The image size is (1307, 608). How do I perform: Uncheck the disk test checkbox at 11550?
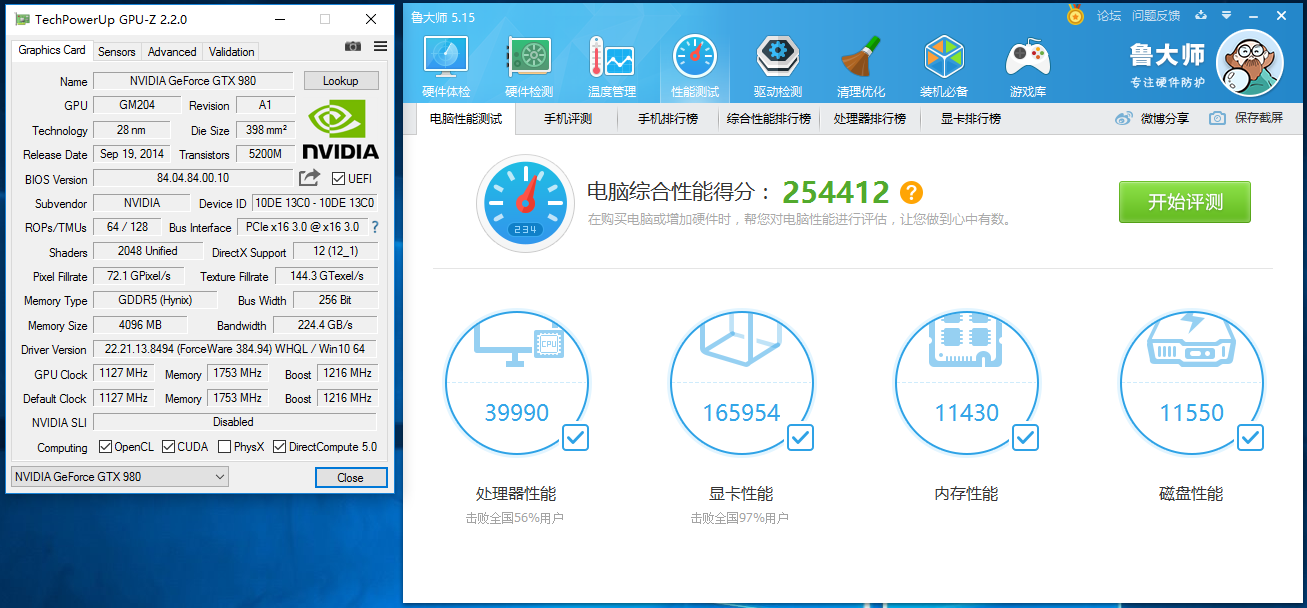[1250, 437]
